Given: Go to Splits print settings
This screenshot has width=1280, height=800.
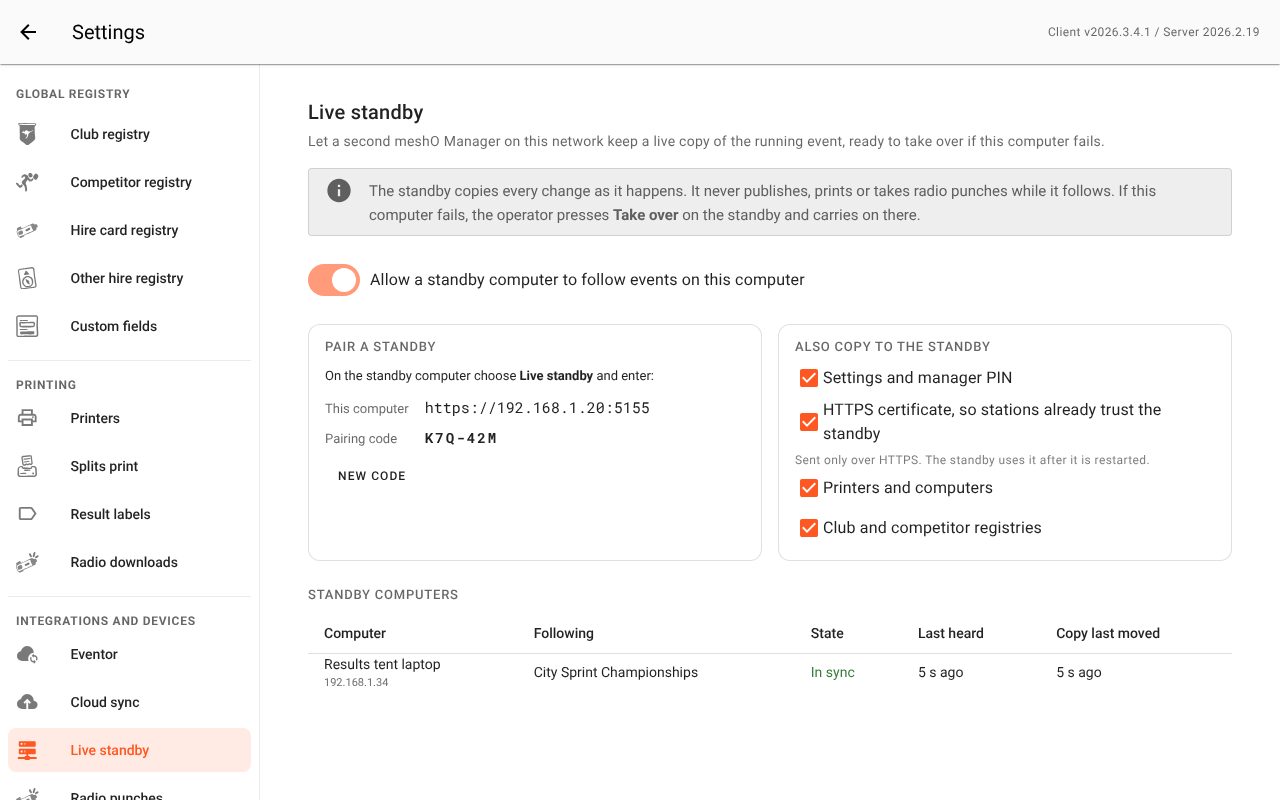Looking at the screenshot, I should tap(130, 466).
